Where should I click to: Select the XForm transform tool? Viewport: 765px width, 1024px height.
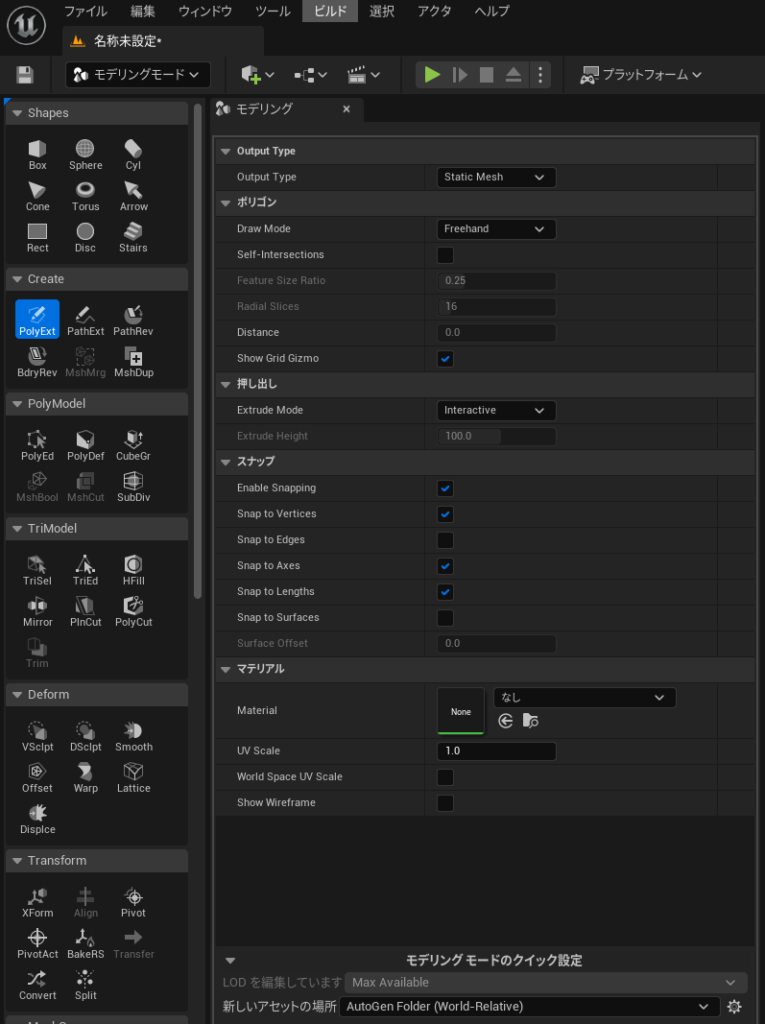click(x=37, y=901)
